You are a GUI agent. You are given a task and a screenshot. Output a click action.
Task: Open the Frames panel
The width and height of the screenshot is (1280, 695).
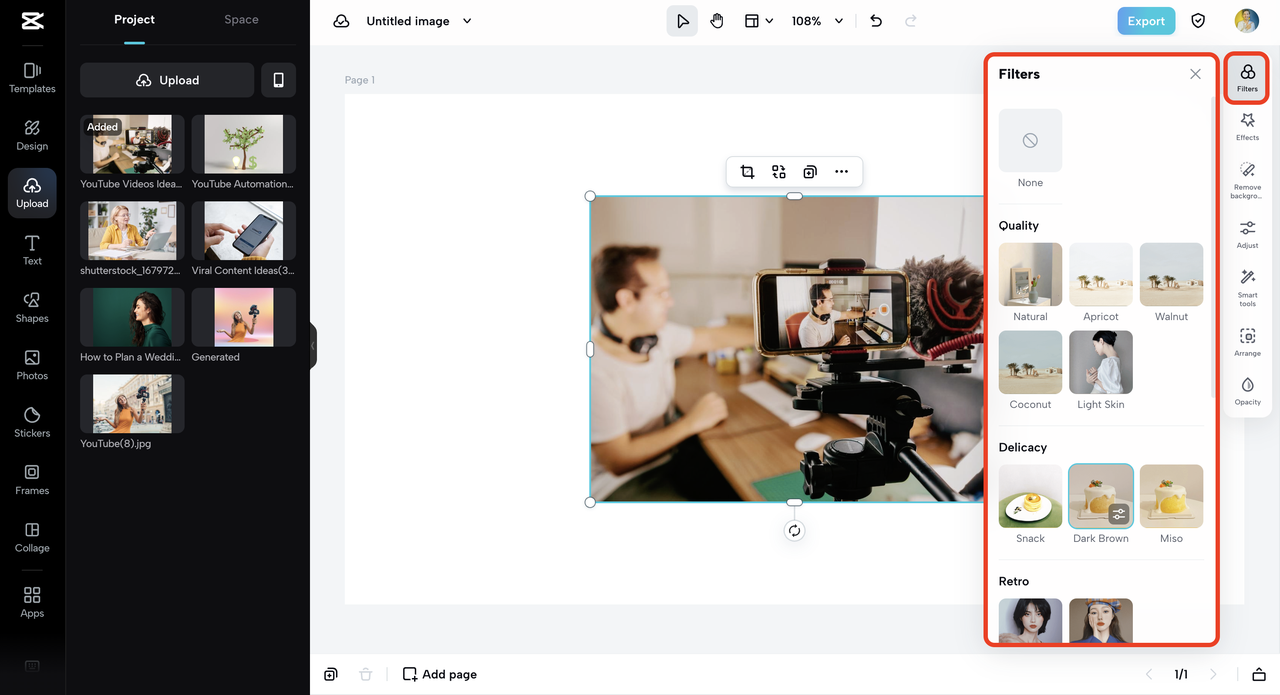(x=32, y=479)
